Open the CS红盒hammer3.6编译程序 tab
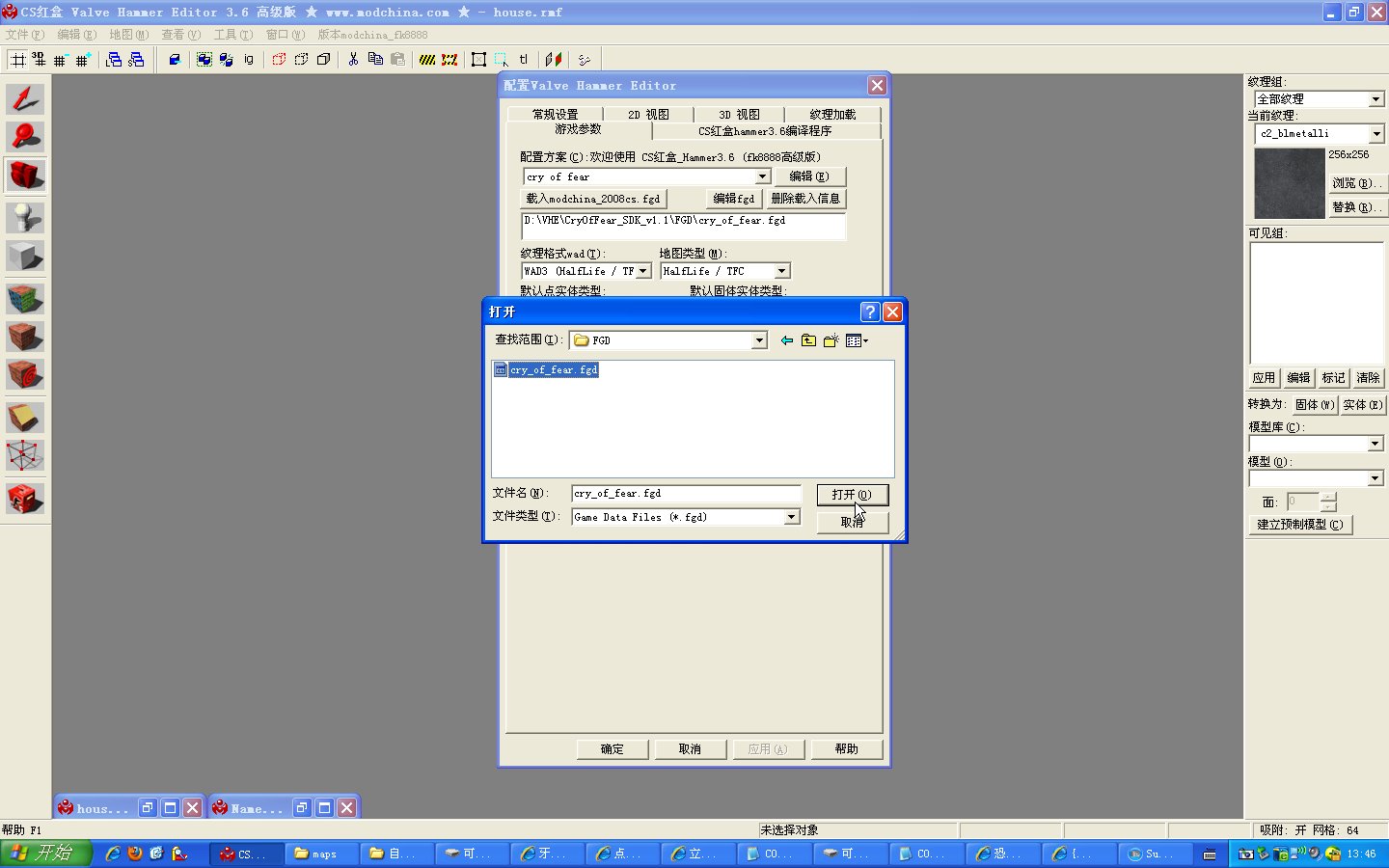Screen dimensions: 1389x868 [765, 131]
